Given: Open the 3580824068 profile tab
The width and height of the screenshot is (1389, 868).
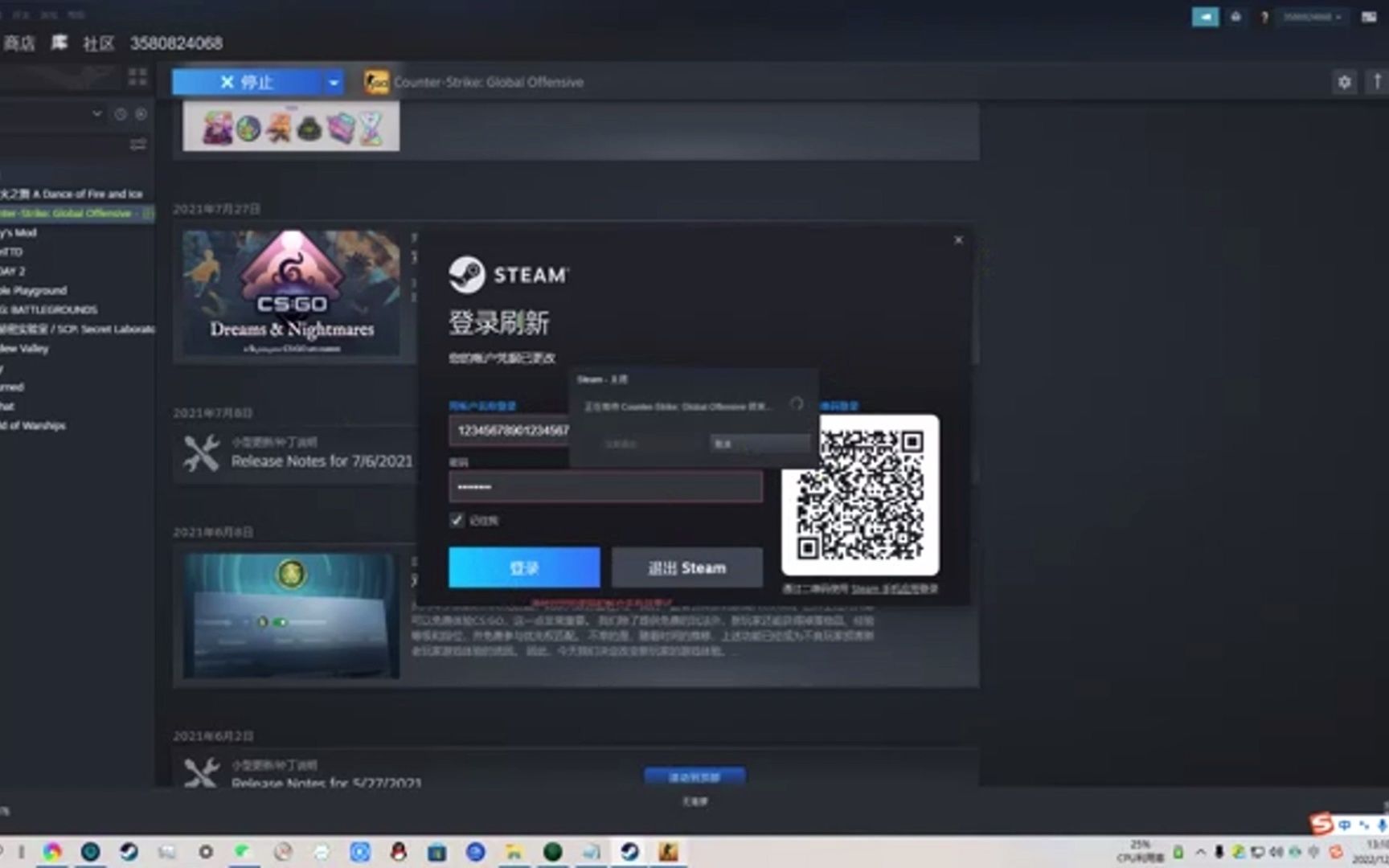Looking at the screenshot, I should (176, 43).
